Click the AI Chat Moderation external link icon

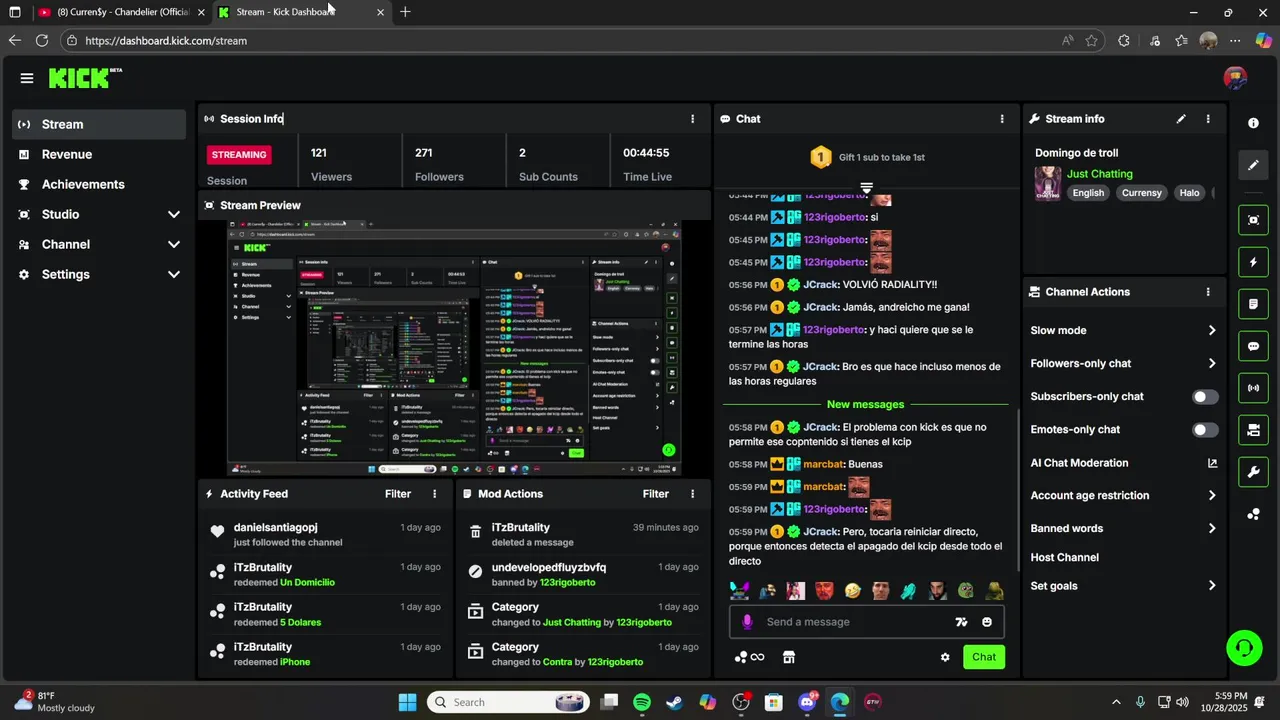[x=1212, y=463]
